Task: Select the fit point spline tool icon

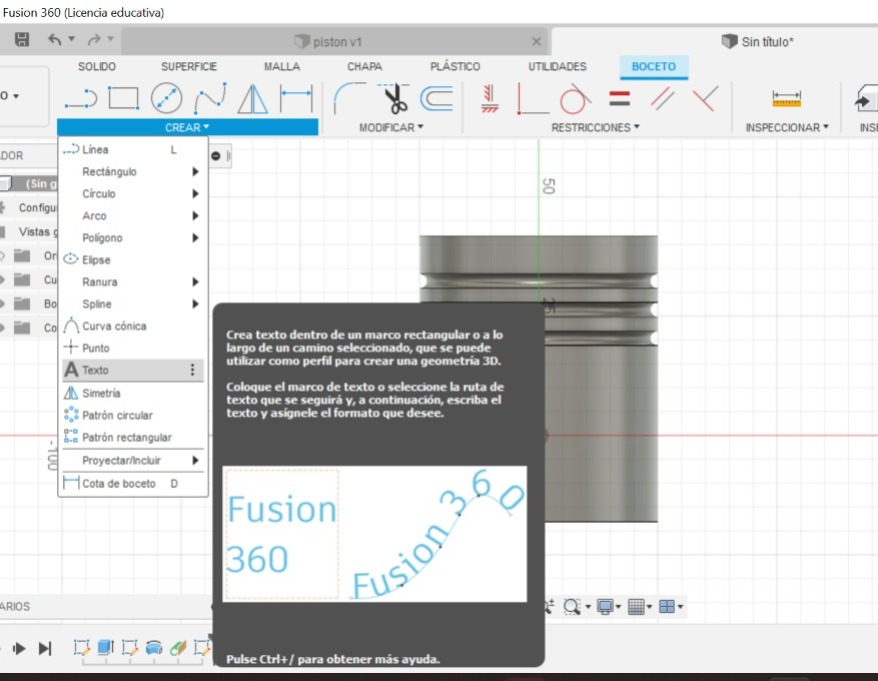Action: pyautogui.click(x=210, y=98)
